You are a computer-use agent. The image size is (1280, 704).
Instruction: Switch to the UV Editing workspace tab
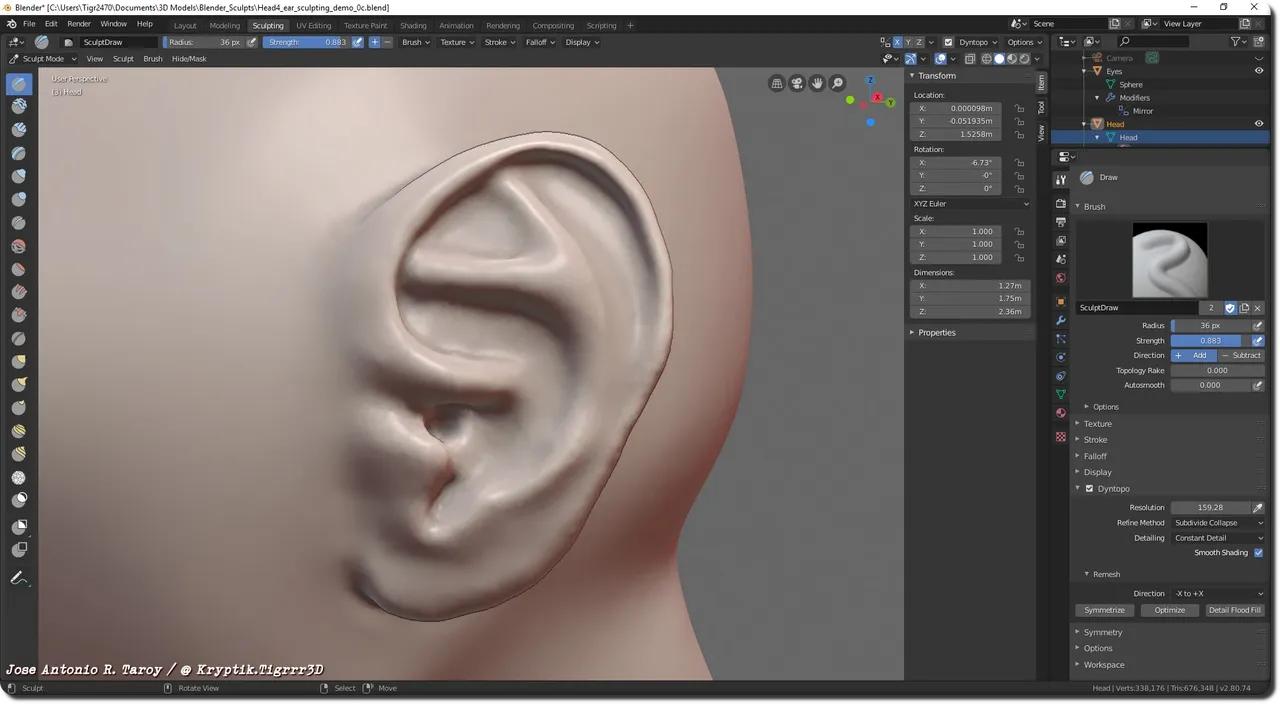[x=314, y=25]
